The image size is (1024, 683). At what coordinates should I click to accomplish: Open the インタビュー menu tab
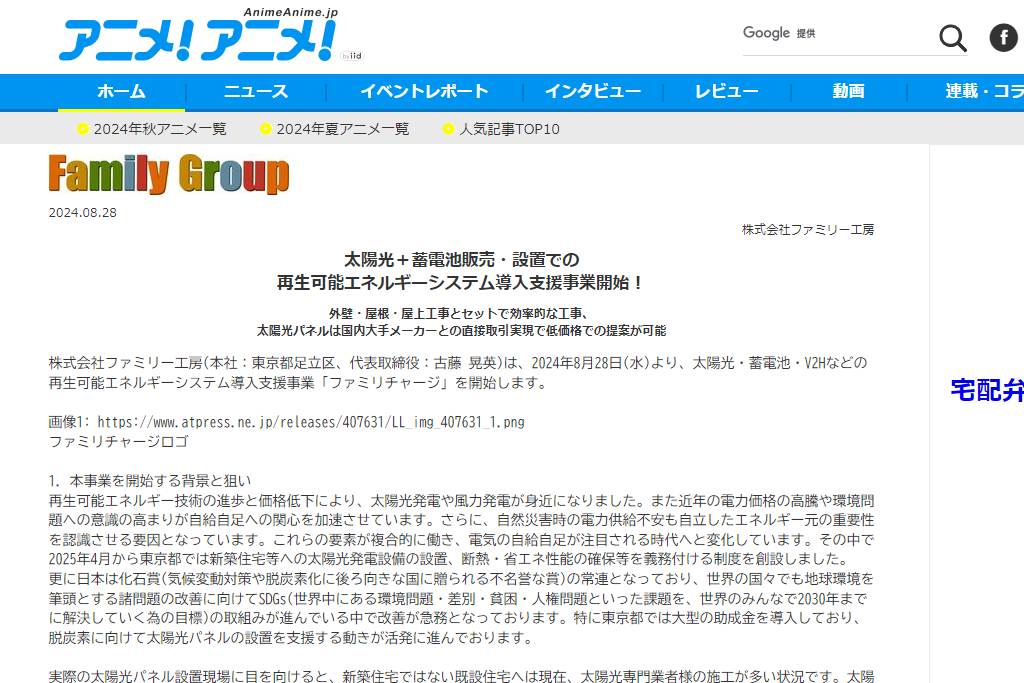[593, 91]
